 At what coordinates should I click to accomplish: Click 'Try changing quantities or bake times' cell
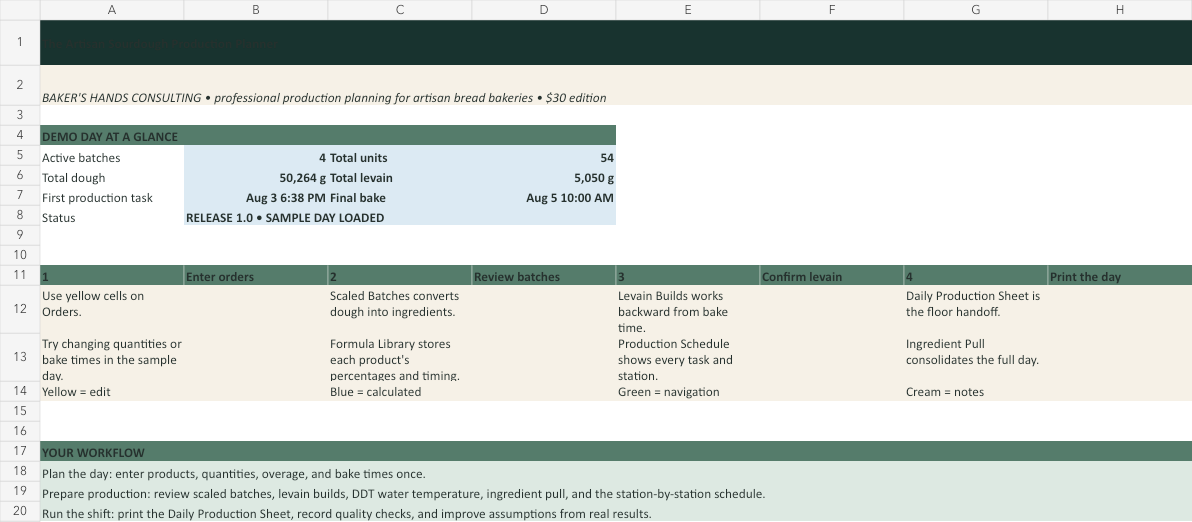pos(112,357)
